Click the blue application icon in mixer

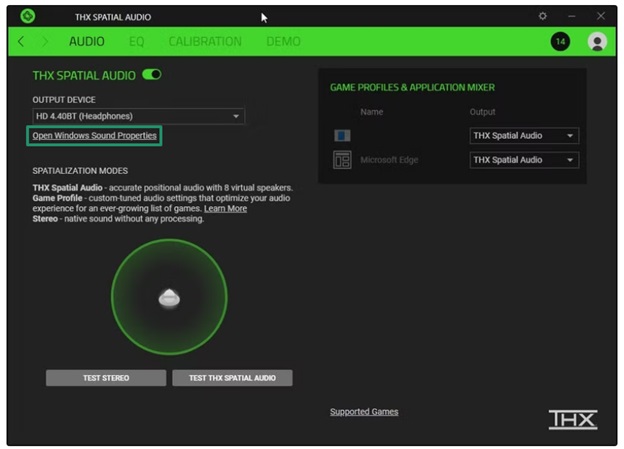(342, 136)
